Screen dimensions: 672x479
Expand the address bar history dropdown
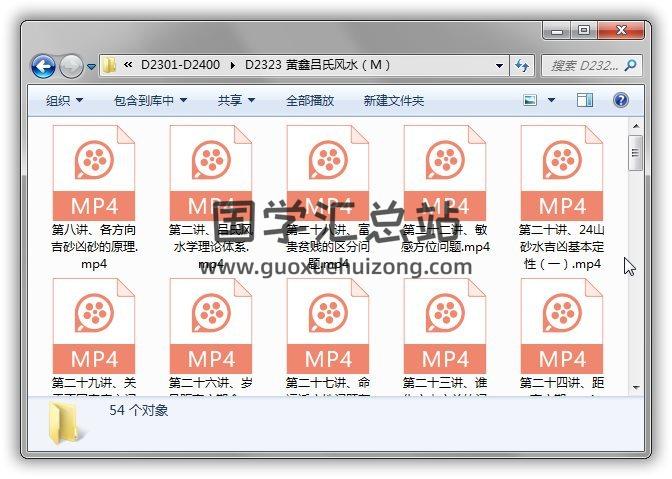point(500,66)
